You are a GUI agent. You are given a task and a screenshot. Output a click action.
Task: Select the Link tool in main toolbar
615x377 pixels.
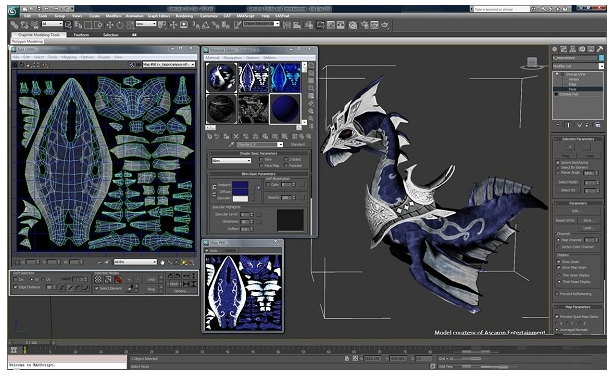14,25
